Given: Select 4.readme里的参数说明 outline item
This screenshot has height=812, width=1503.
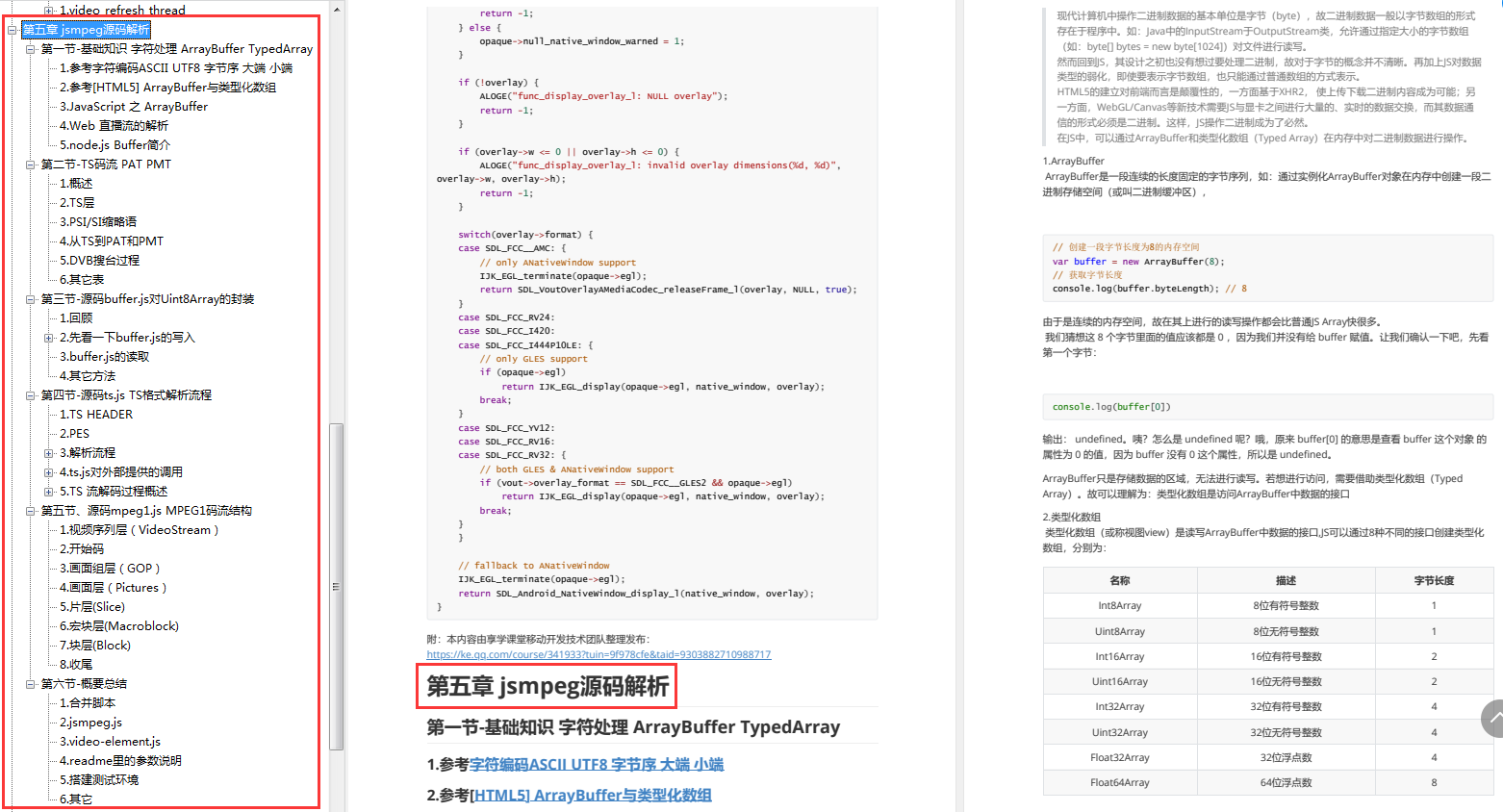Looking at the screenshot, I should click(120, 761).
